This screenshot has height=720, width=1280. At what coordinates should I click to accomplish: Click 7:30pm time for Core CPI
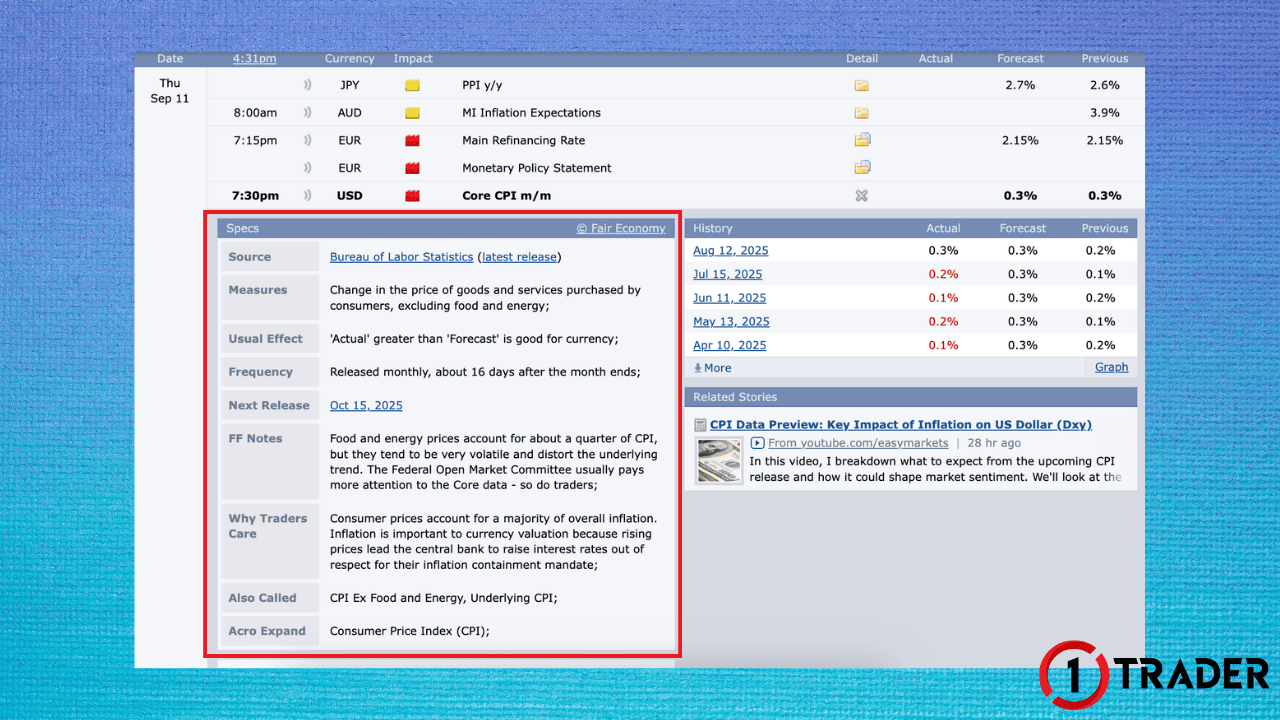(256, 196)
